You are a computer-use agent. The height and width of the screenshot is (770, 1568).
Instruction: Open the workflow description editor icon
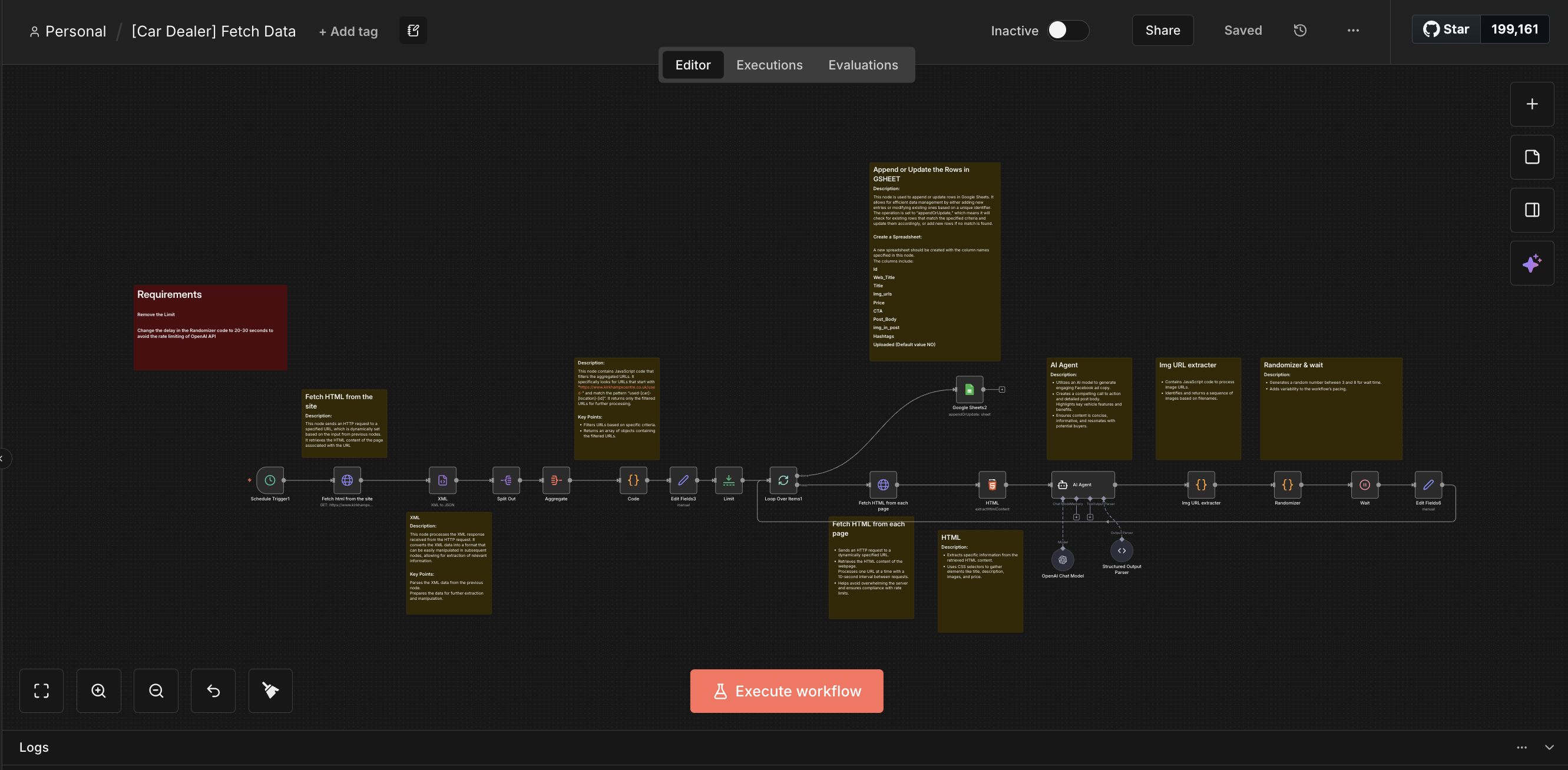point(413,31)
